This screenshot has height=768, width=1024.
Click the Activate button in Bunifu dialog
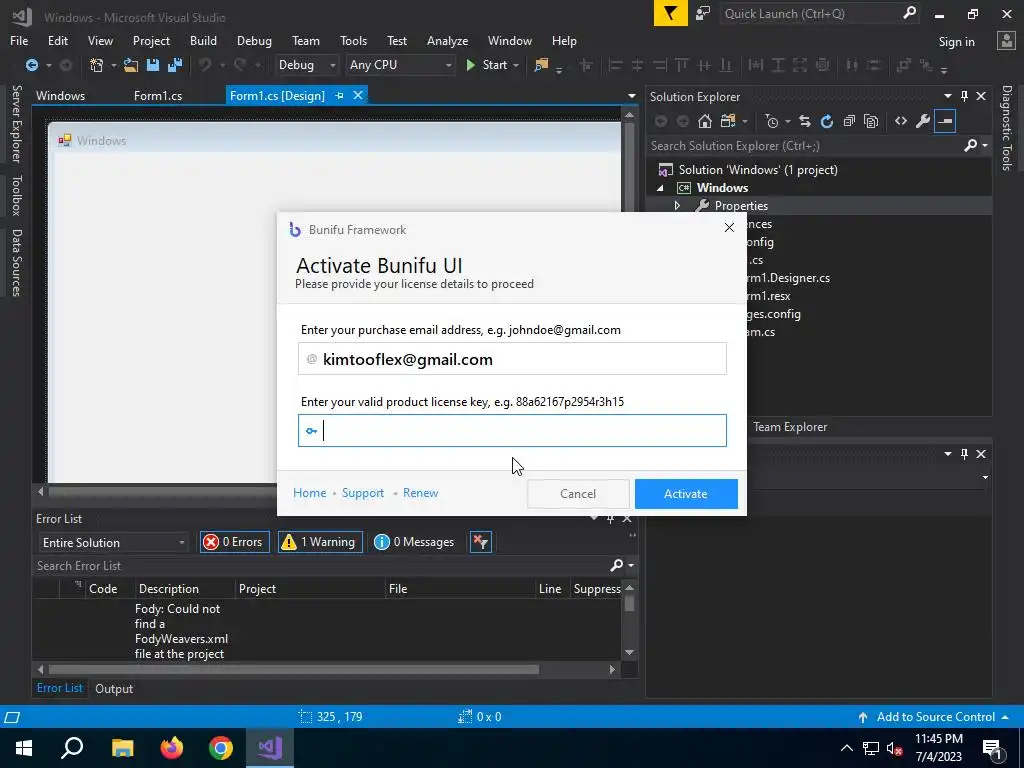pyautogui.click(x=686, y=494)
